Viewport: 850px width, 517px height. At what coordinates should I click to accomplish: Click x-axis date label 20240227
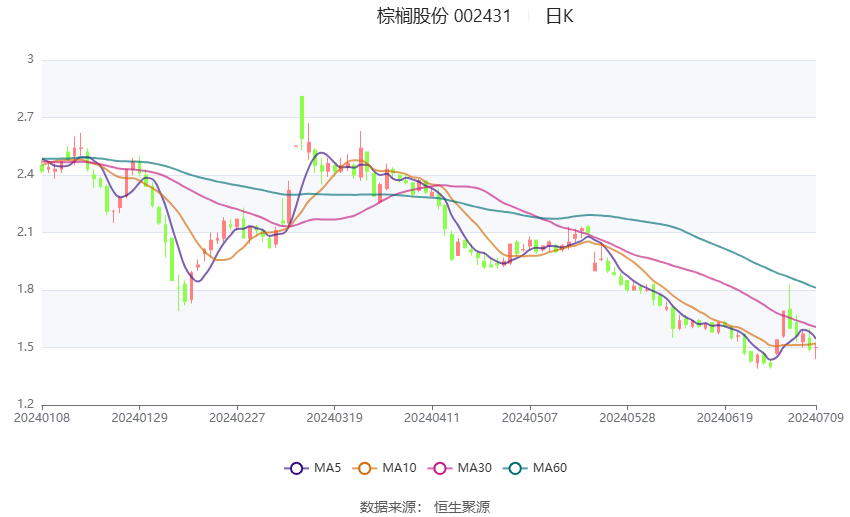click(x=237, y=418)
